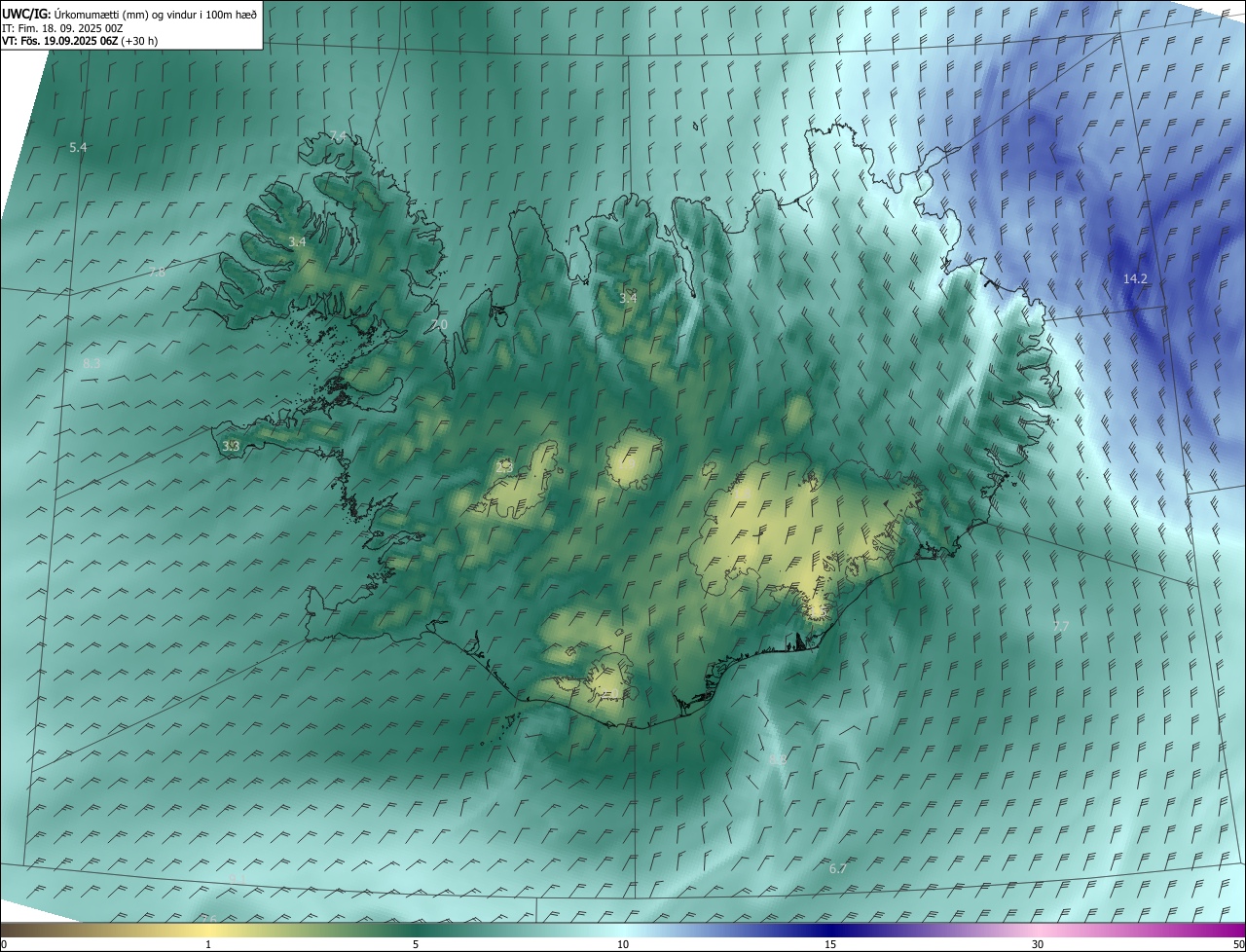Click the 8.8 value on the map
1246x952 pixels.
(777, 759)
